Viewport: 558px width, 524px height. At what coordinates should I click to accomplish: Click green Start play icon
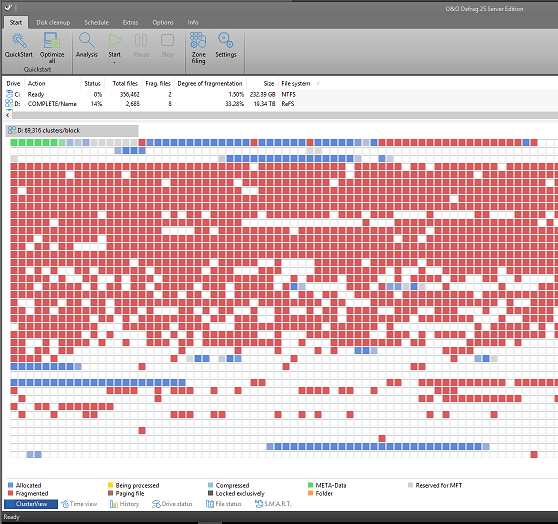[x=115, y=40]
